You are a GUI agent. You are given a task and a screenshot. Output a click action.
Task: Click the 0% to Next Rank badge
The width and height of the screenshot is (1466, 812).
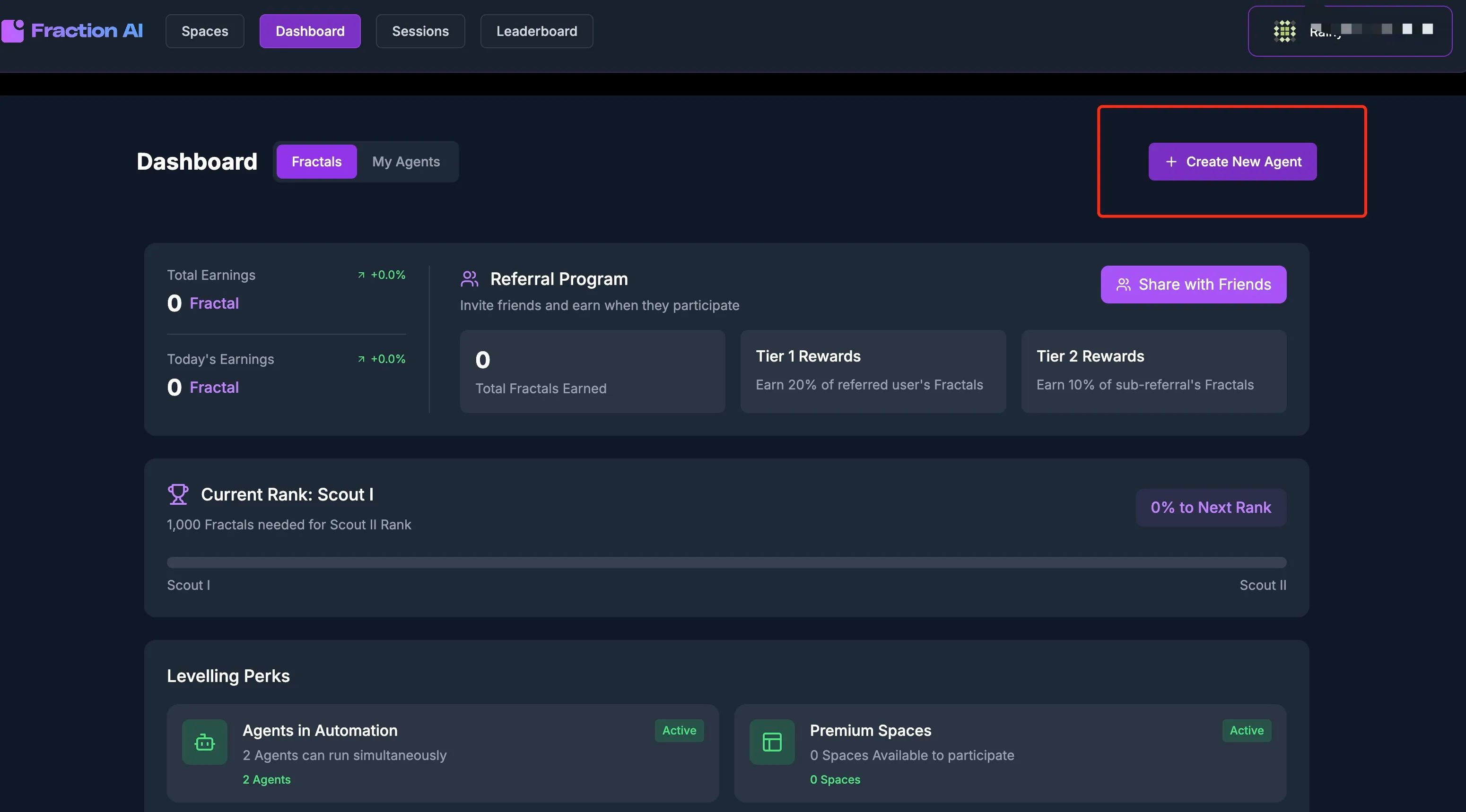coord(1211,507)
